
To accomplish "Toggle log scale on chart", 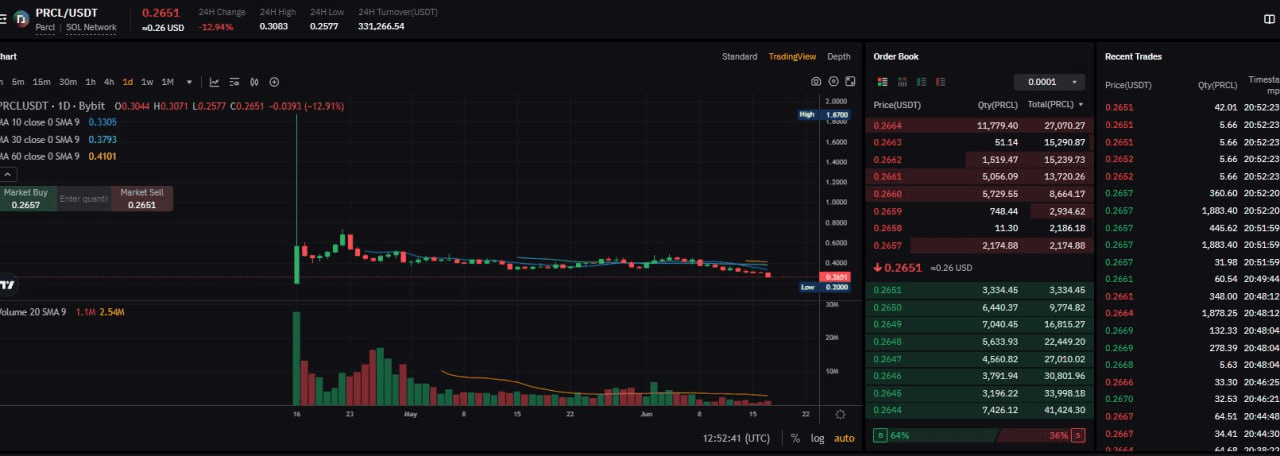I will [817, 438].
